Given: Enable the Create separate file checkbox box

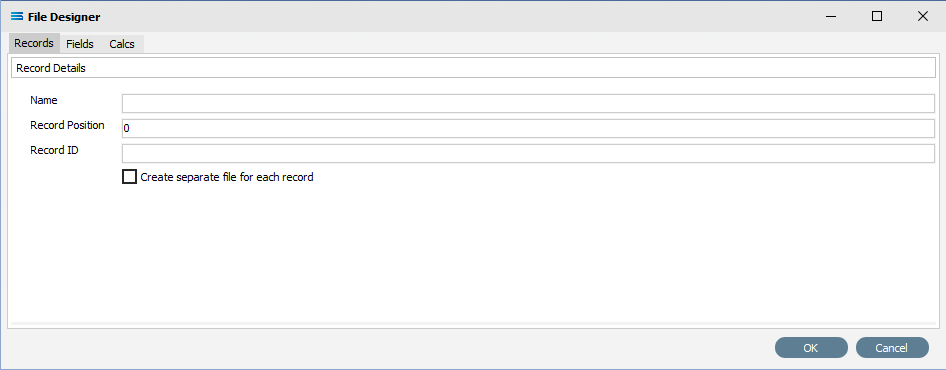Looking at the screenshot, I should click(x=129, y=177).
